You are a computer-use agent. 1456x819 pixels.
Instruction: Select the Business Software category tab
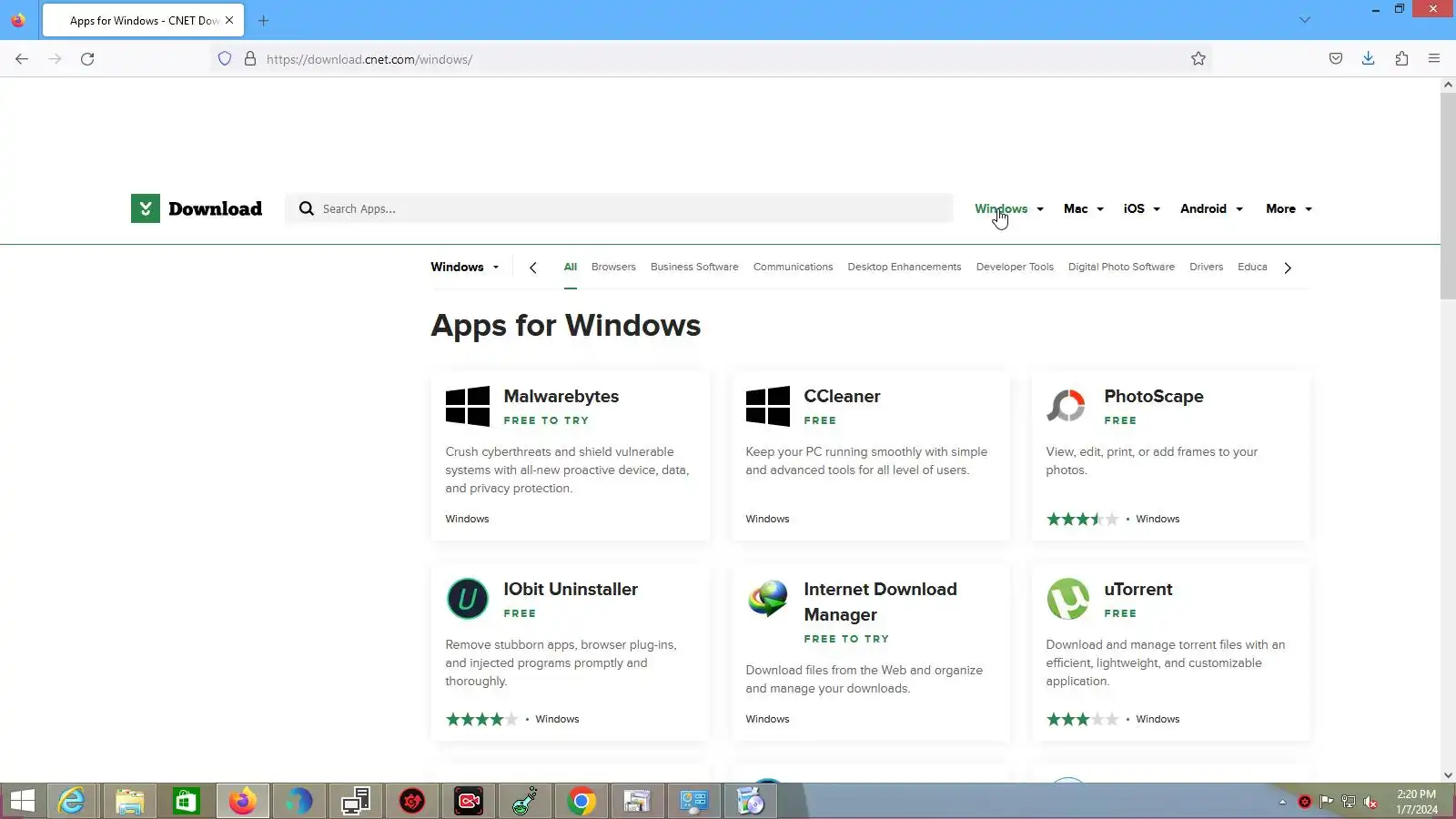[x=694, y=267]
